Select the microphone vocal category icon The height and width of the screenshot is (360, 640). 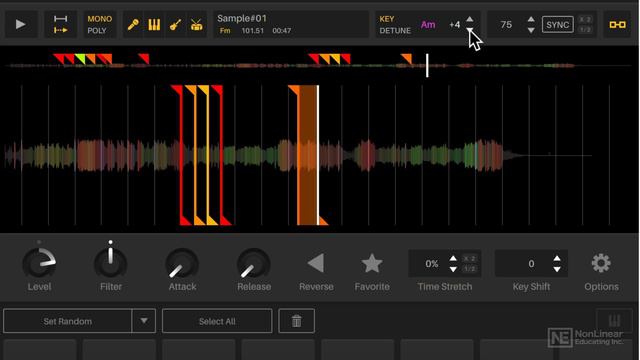(133, 25)
